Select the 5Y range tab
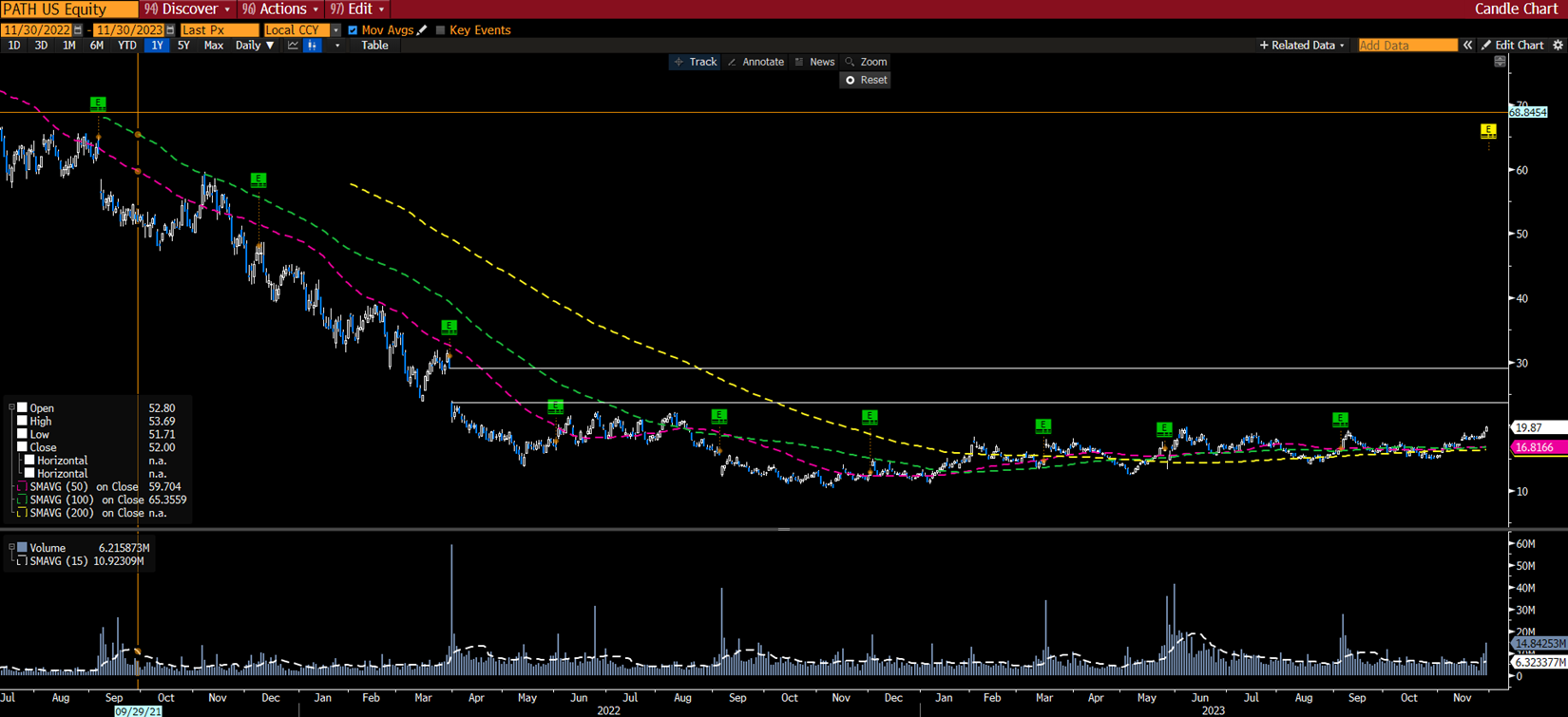The height and width of the screenshot is (717, 1568). [x=183, y=46]
